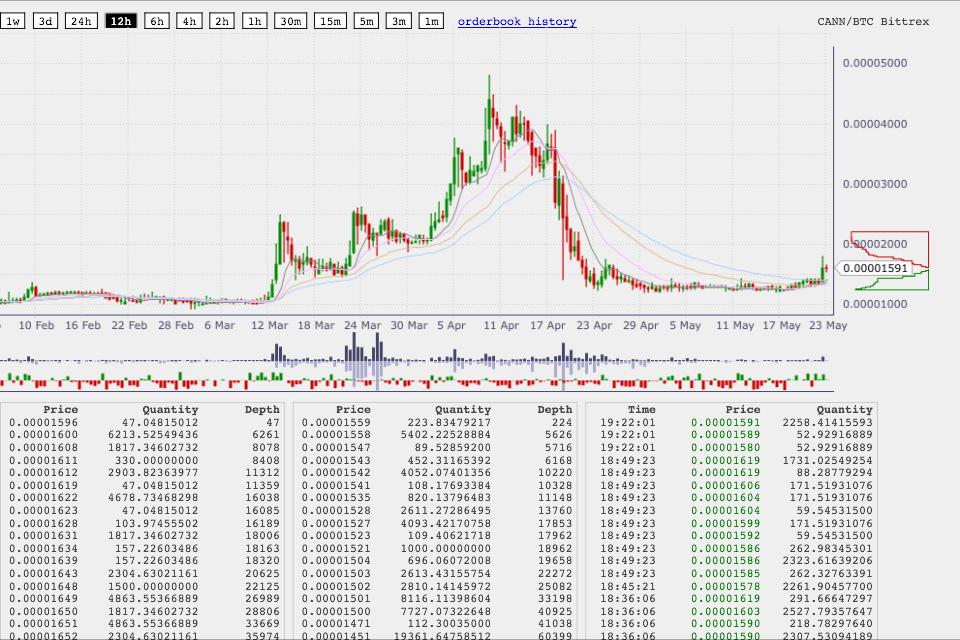Viewport: 960px width, 640px height.
Task: Select ask row priced 0.00001596
Action: [144, 422]
